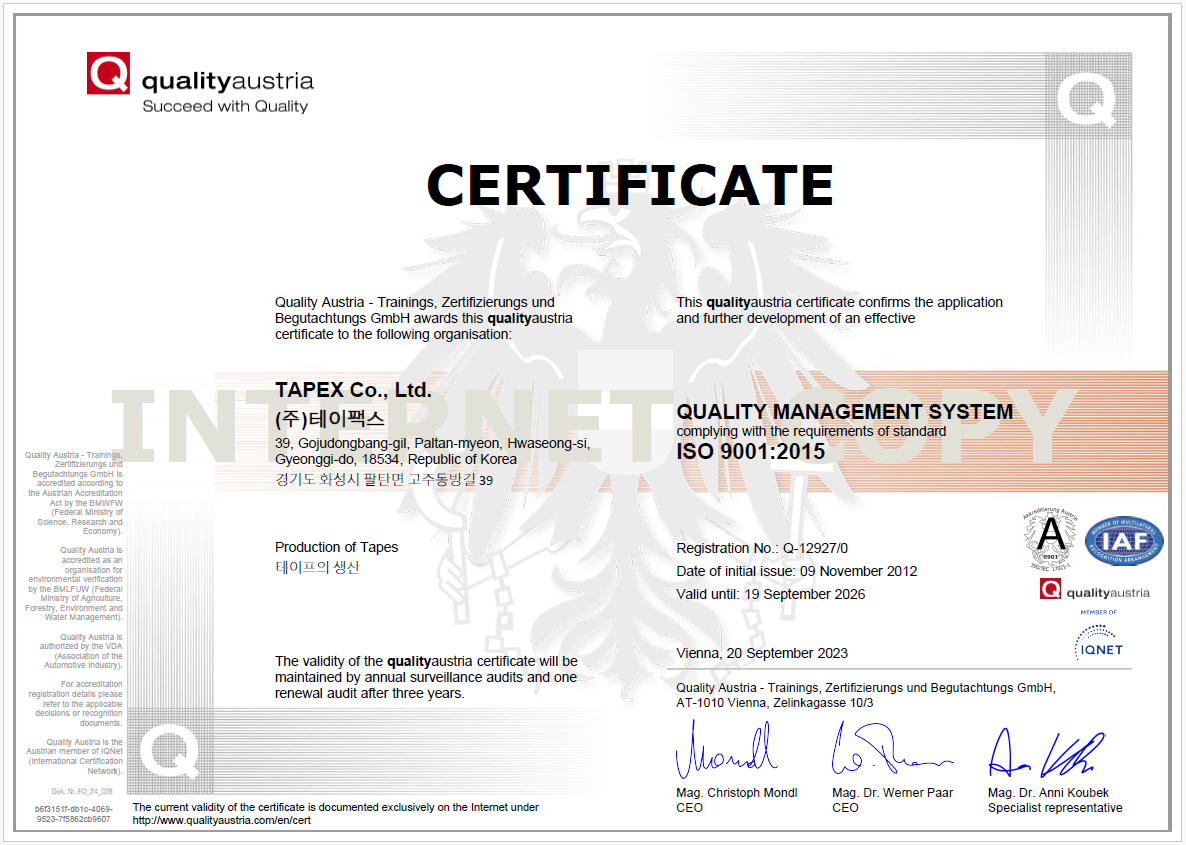Screen dimensions: 1186x845
Task: Click the certificate ID starting b6f3151f-db1c-4069
Action: pyautogui.click(x=73, y=814)
